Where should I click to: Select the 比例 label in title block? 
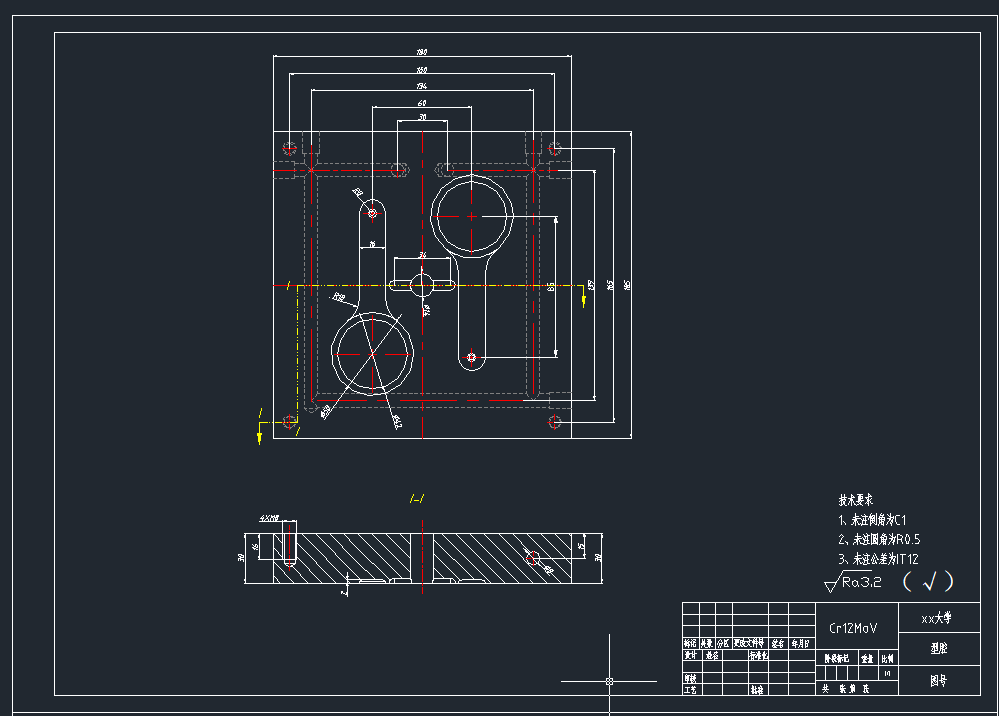pyautogui.click(x=888, y=659)
